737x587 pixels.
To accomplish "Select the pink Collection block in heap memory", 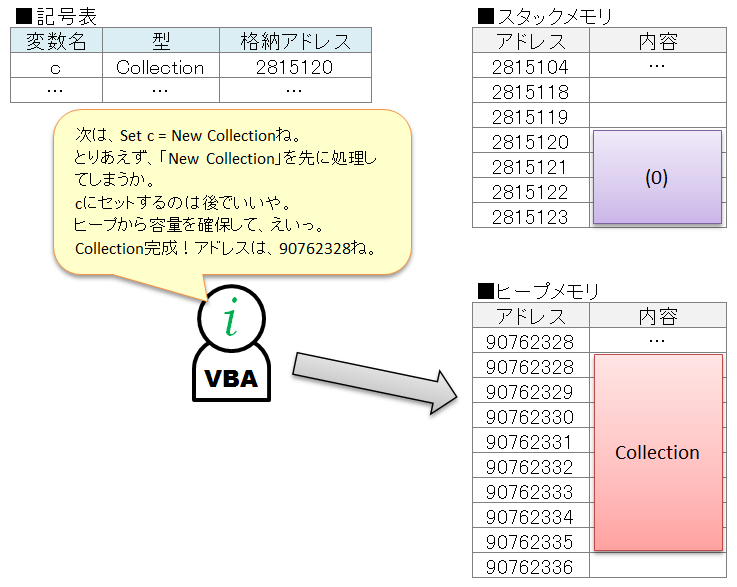I will click(658, 452).
